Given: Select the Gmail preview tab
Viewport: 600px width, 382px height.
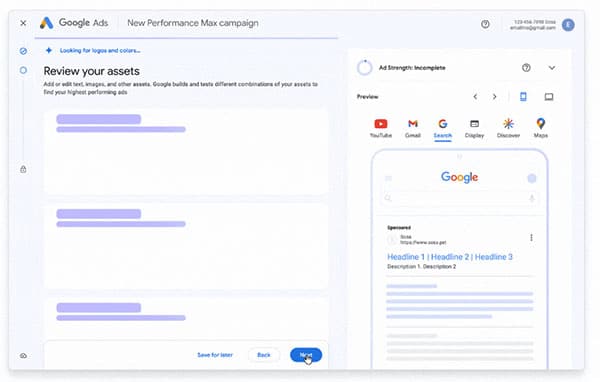Looking at the screenshot, I should [412, 128].
